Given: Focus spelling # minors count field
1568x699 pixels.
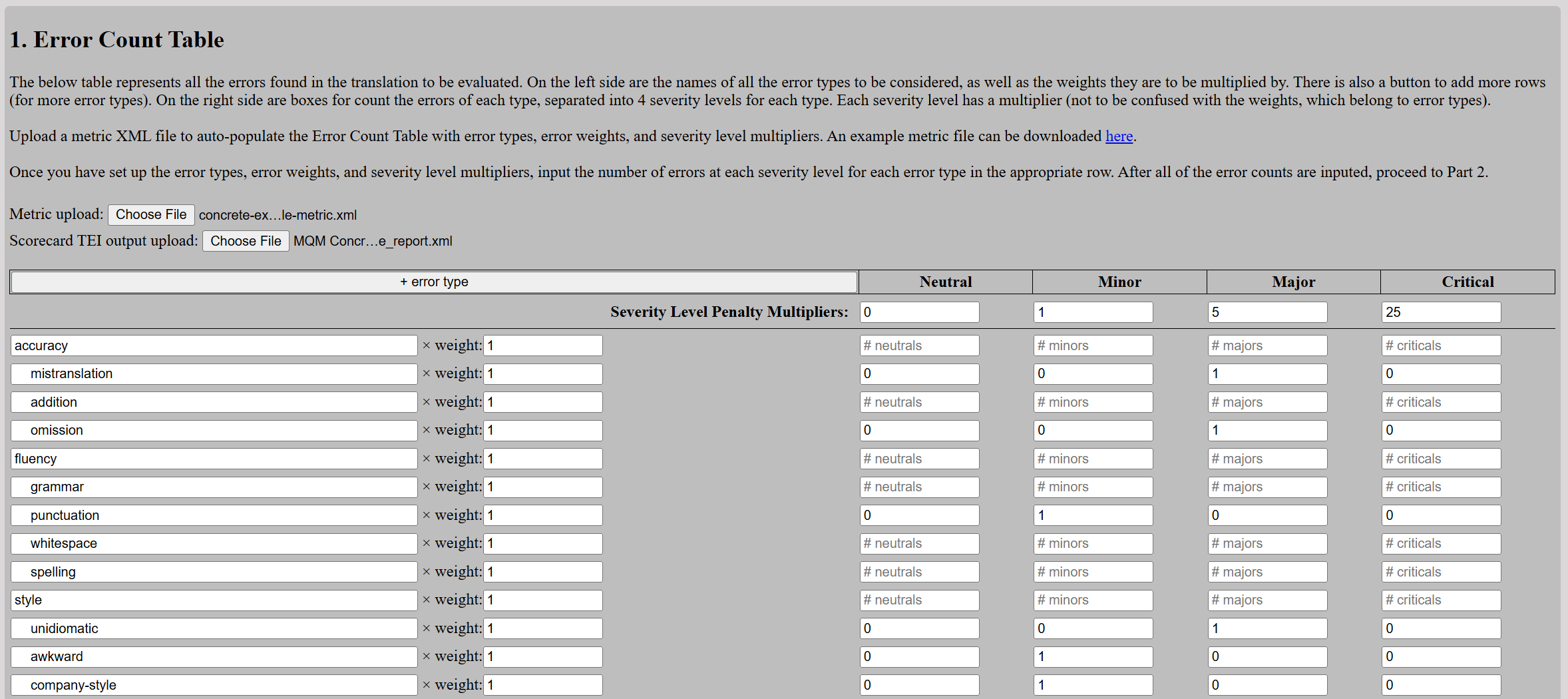Looking at the screenshot, I should point(1093,572).
